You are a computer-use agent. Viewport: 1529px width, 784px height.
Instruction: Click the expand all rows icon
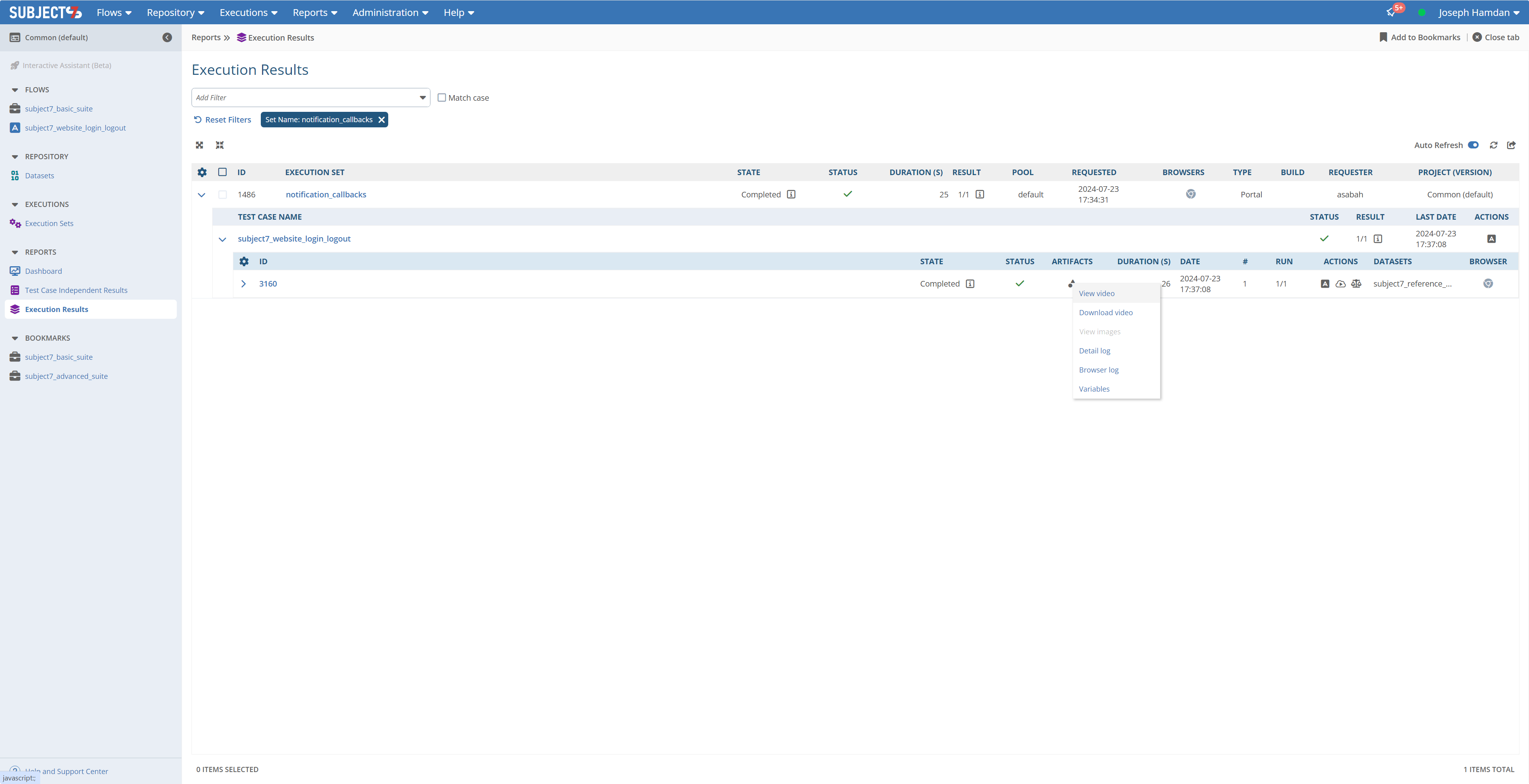point(199,145)
